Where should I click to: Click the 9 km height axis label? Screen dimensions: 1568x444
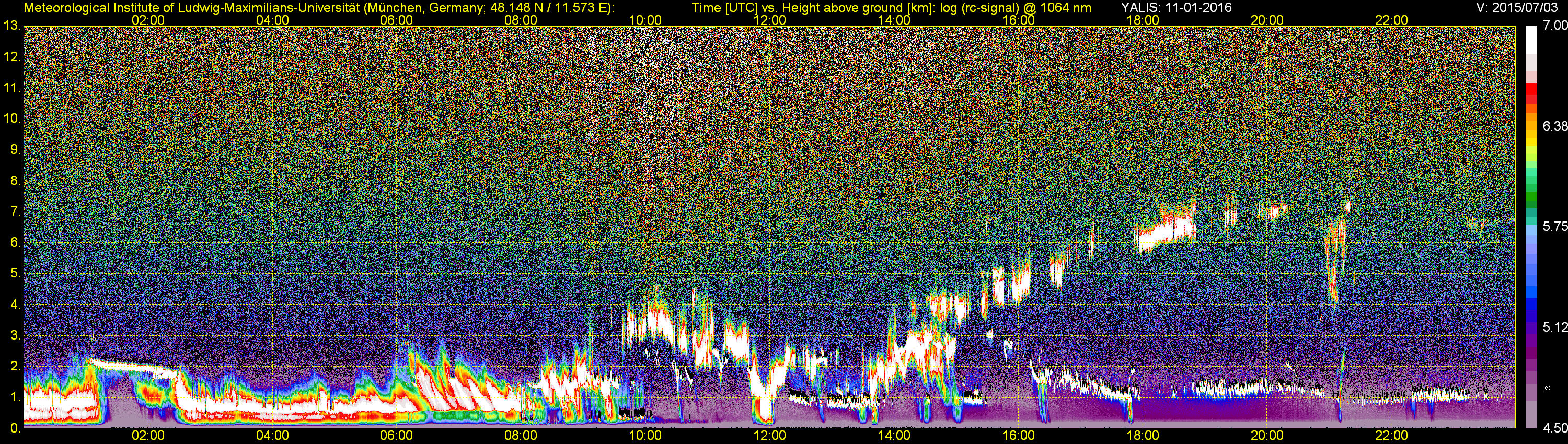(x=15, y=149)
